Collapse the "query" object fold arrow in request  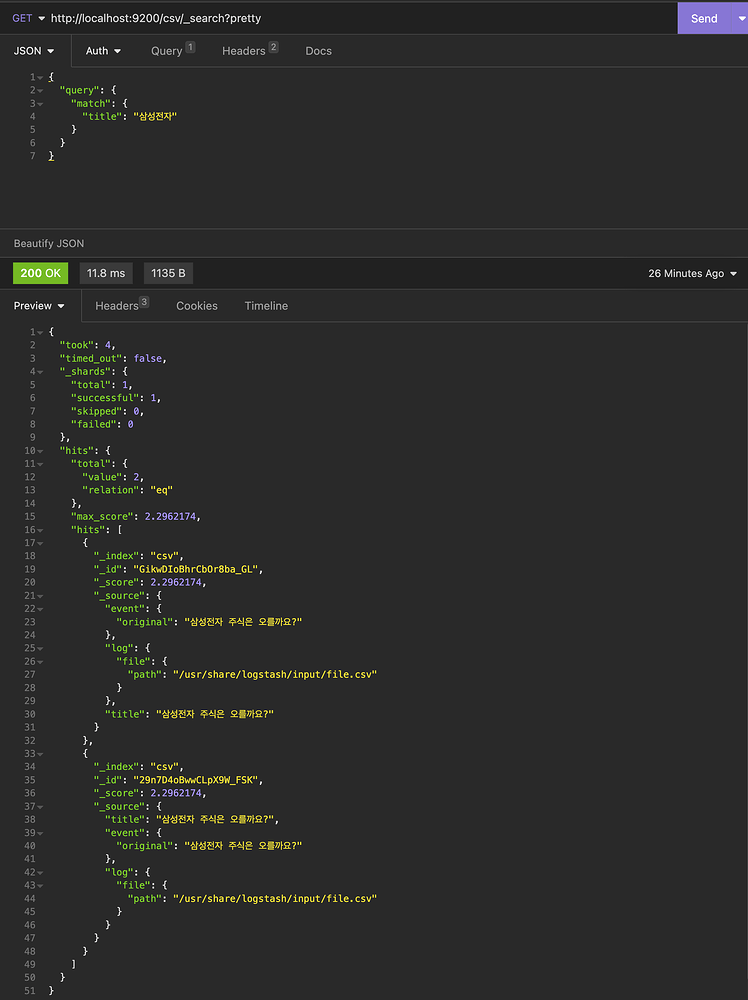pos(40,91)
